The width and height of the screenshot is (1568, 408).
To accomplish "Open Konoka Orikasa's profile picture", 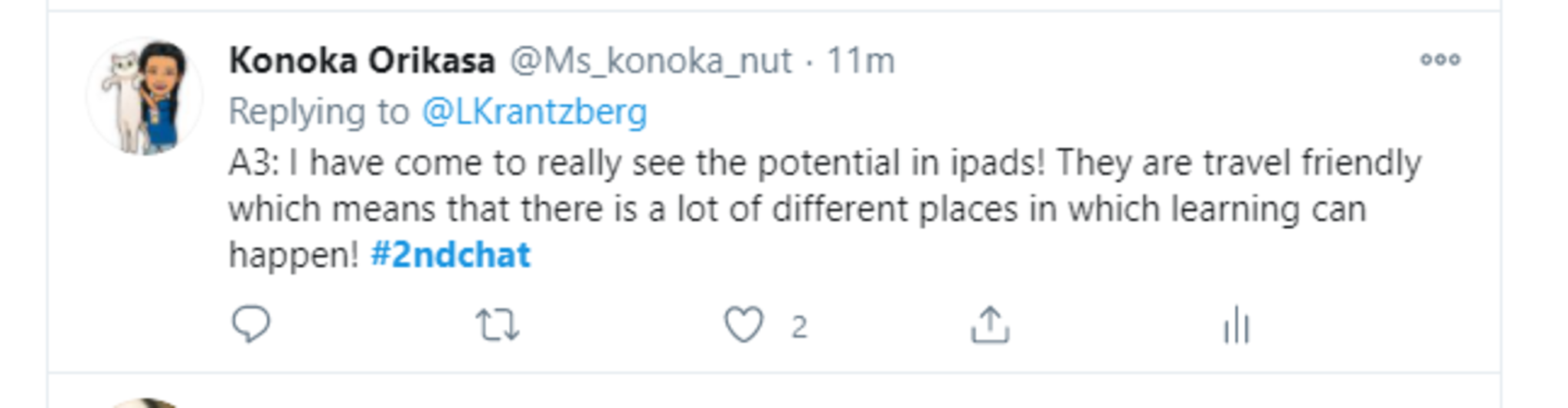I will tap(145, 96).
